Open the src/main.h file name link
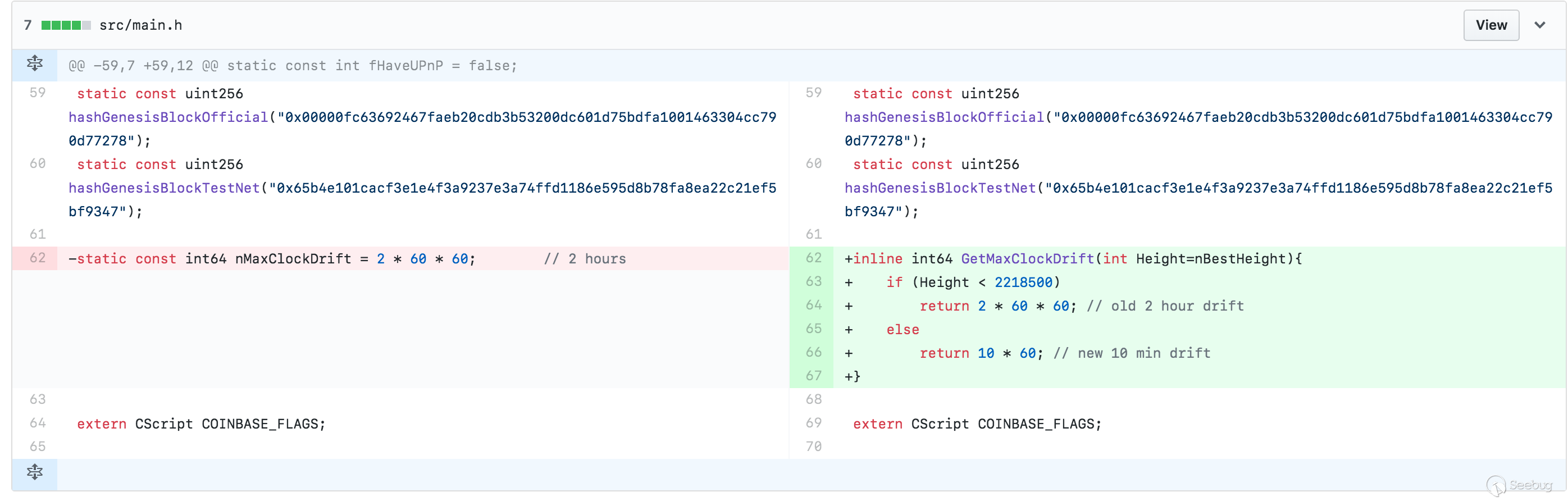Screen dimensions: 1568x501 click(x=140, y=26)
